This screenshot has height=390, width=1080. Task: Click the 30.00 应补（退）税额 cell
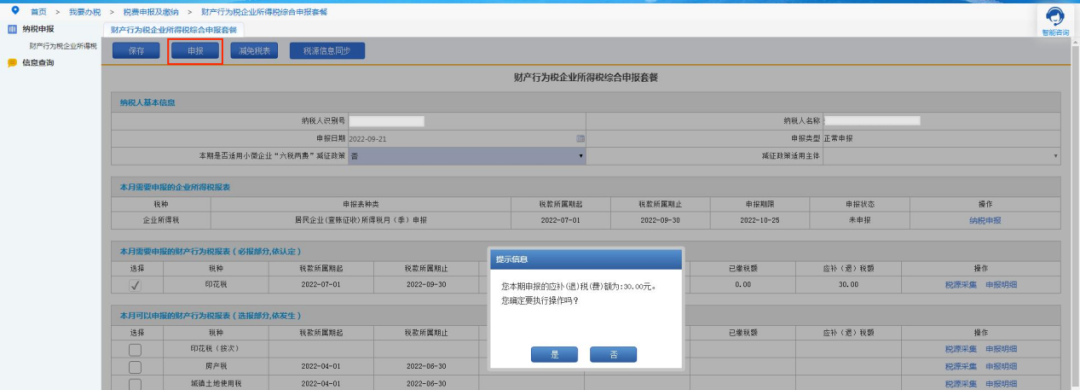coord(849,285)
